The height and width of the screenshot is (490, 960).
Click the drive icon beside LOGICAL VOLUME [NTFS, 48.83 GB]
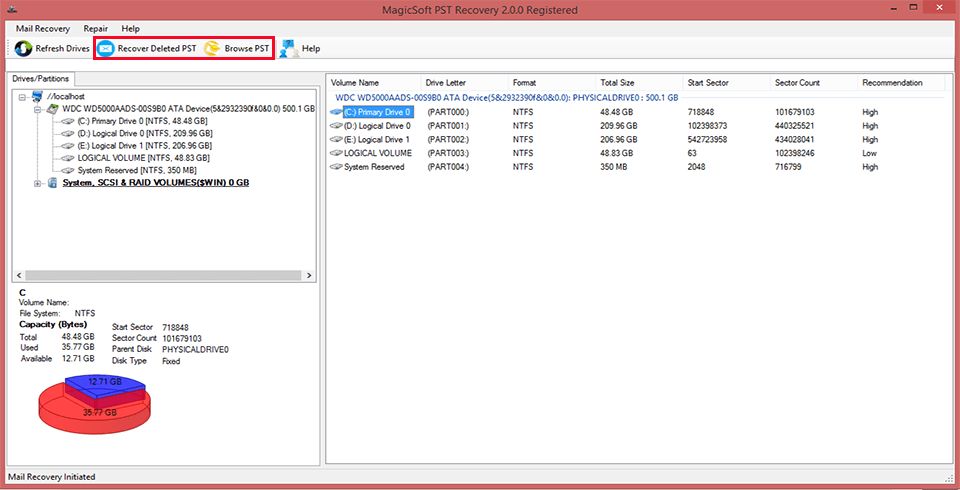point(68,158)
